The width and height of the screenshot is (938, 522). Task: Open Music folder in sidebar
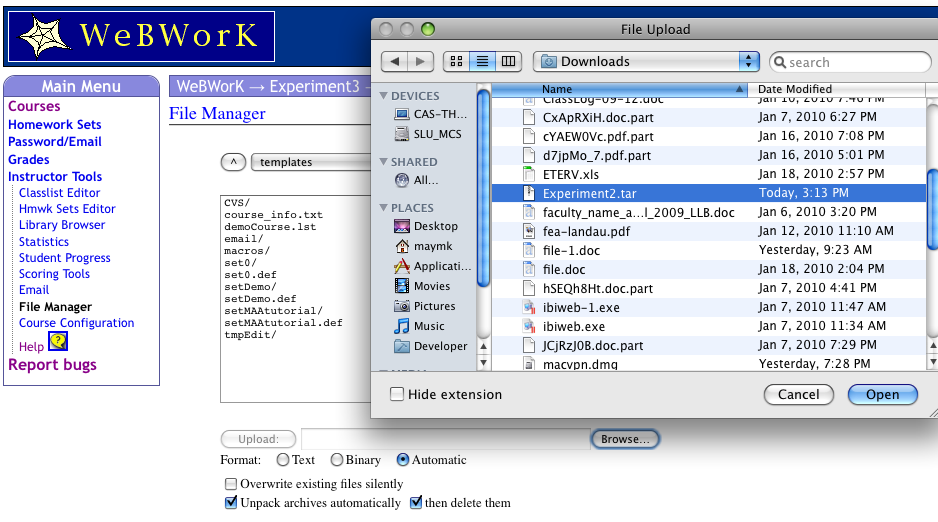tap(419, 326)
